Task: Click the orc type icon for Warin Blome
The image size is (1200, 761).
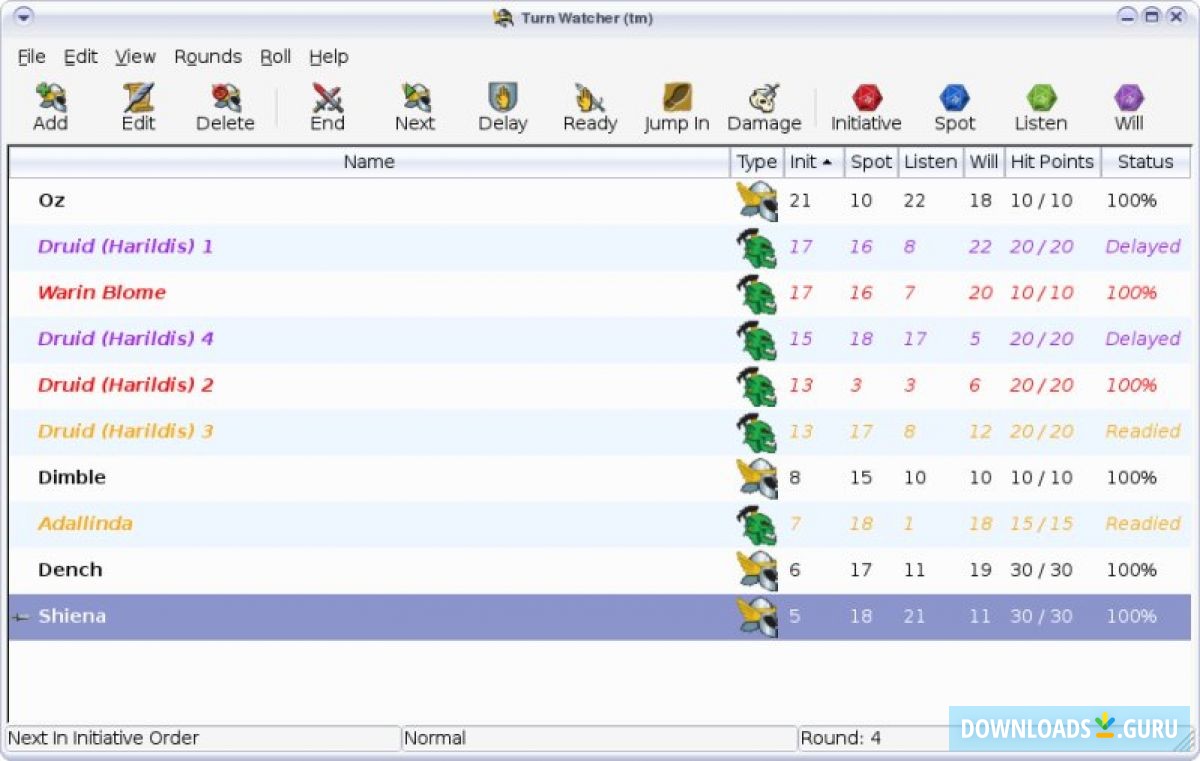Action: tap(757, 293)
